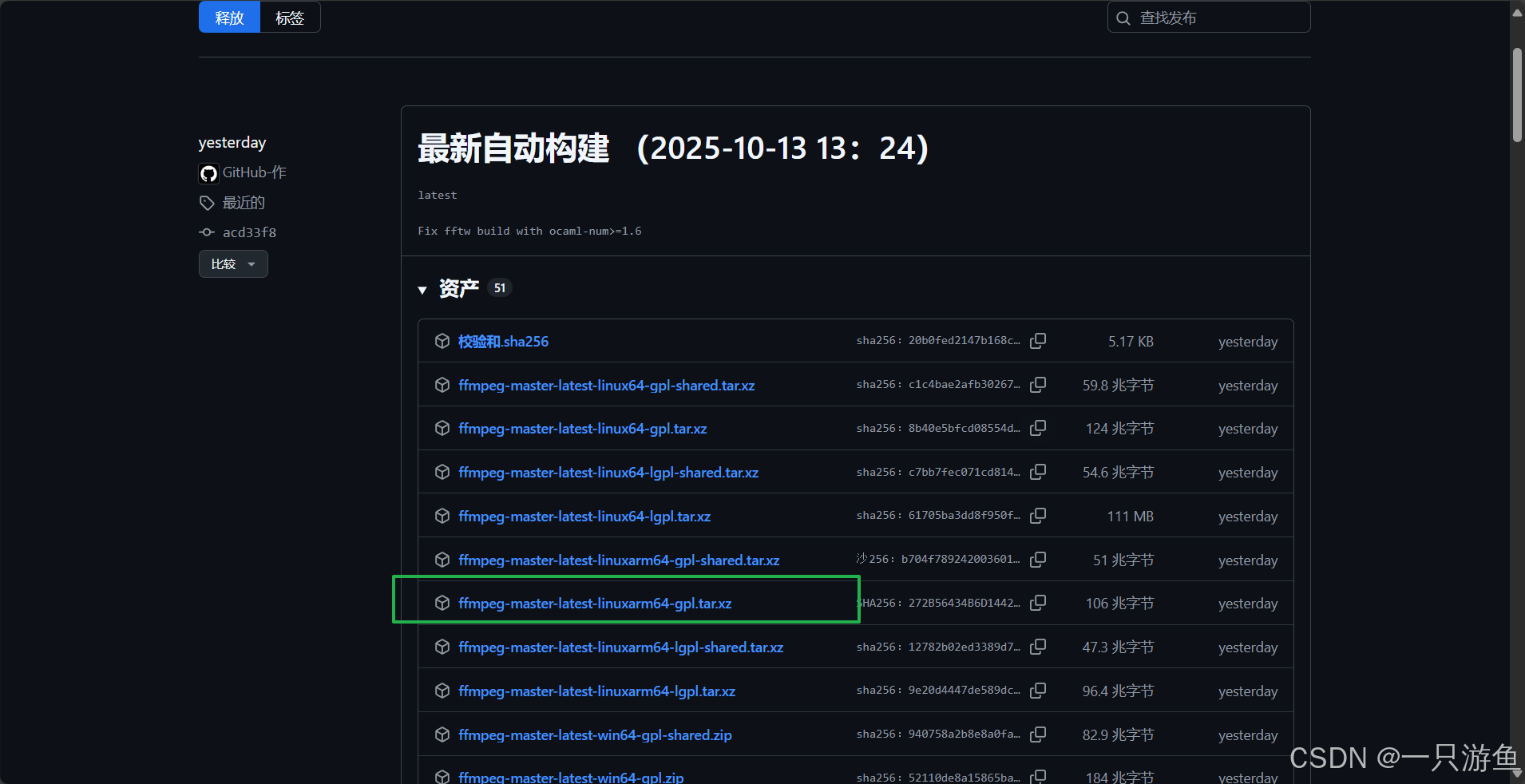The image size is (1525, 784).
Task: Open the 比较 dropdown
Action: click(x=233, y=264)
